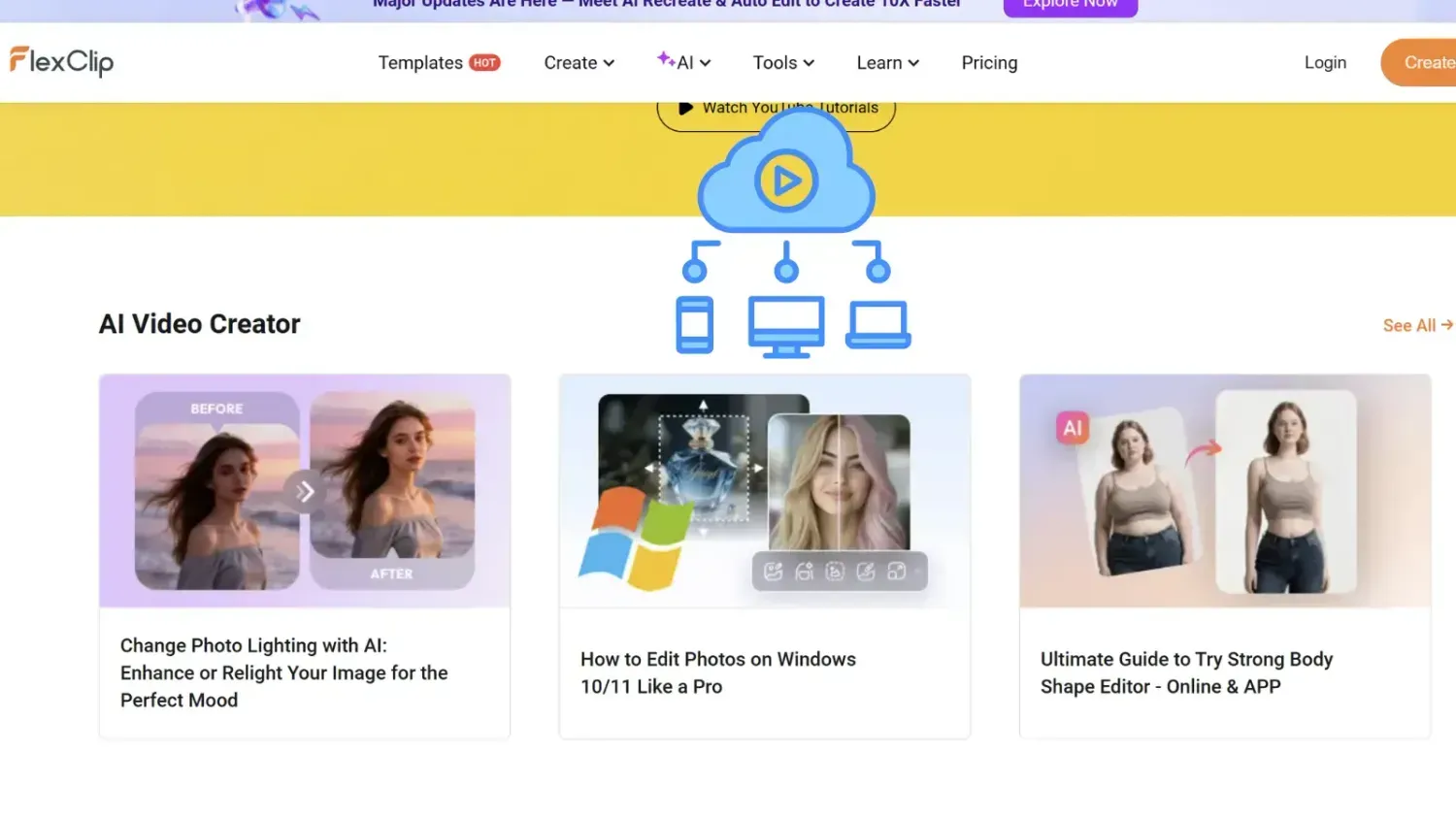Open the Pricing page from the navbar
This screenshot has width=1456, height=819.
tap(989, 62)
